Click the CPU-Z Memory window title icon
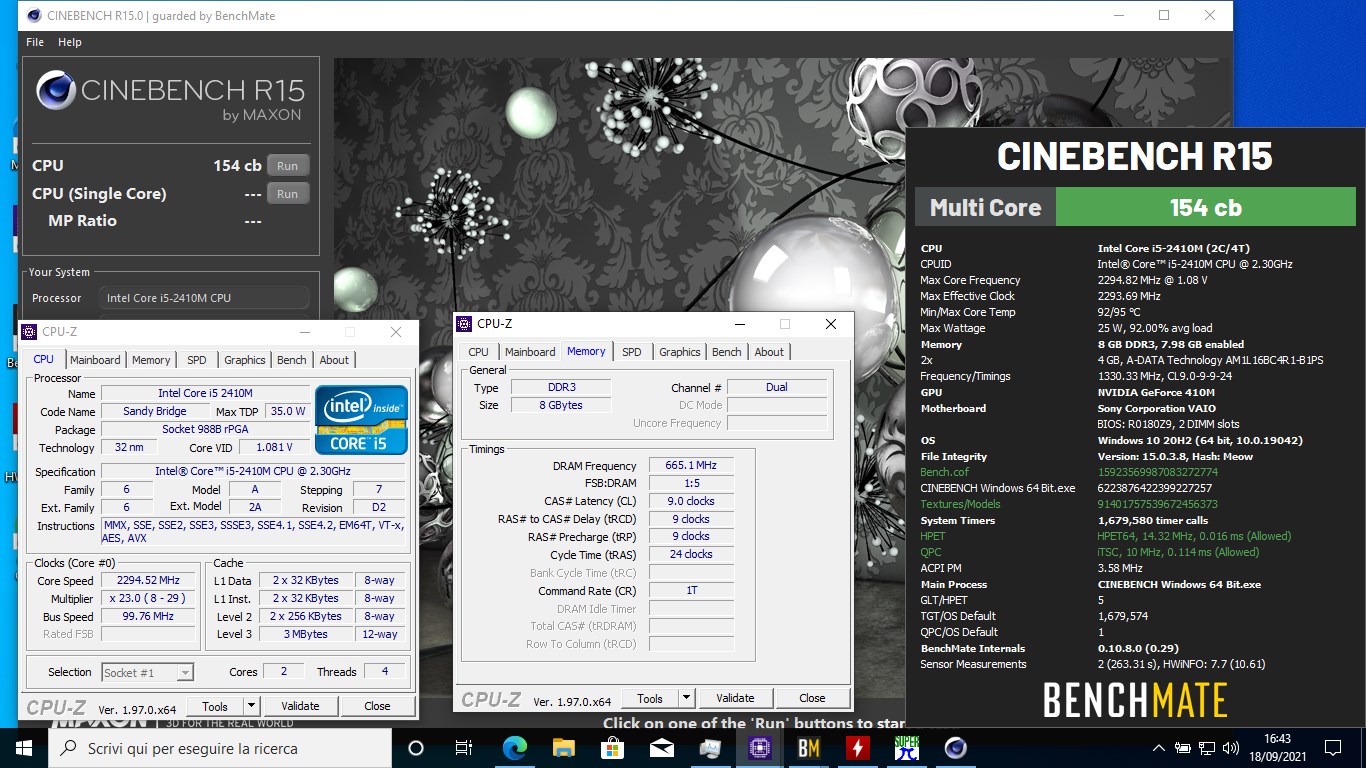Viewport: 1366px width, 768px height. click(464, 324)
